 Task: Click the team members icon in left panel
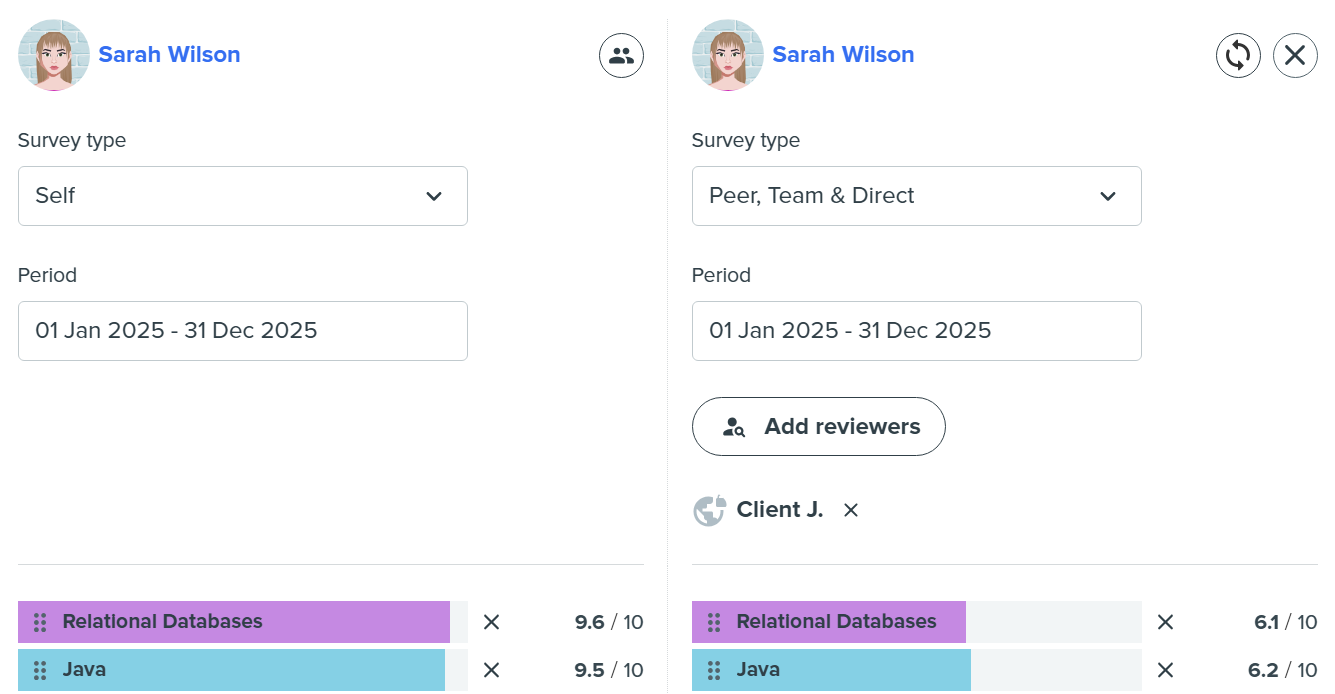pyautogui.click(x=620, y=55)
